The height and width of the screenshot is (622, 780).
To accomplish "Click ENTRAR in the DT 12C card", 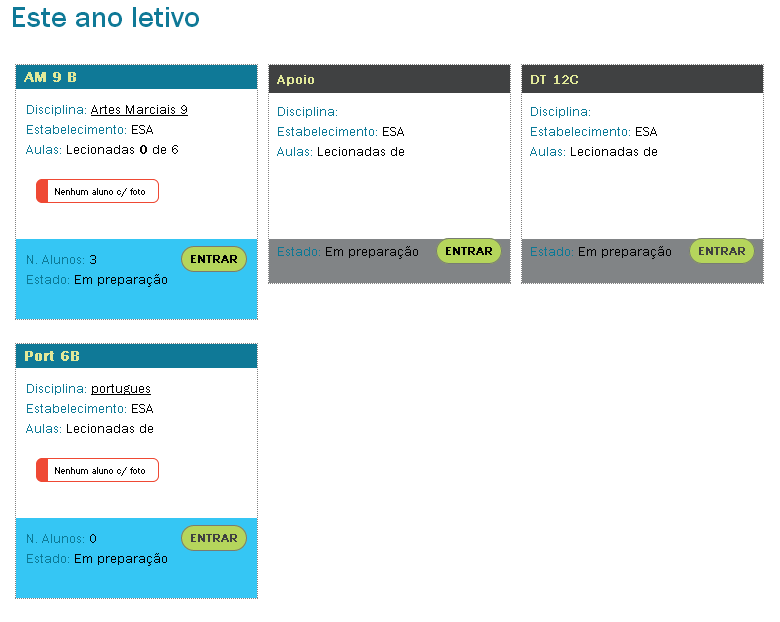I will 721,251.
